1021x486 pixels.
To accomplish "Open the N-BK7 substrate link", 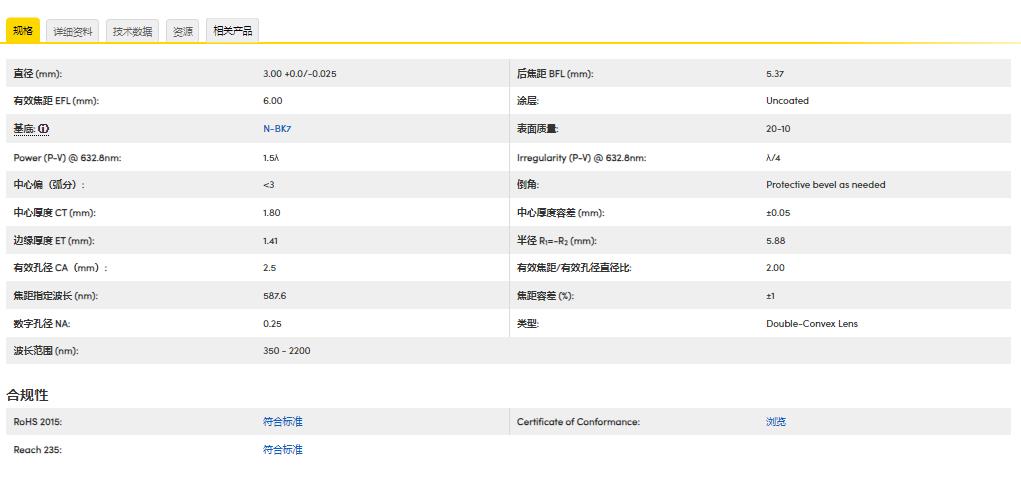I will tap(277, 129).
